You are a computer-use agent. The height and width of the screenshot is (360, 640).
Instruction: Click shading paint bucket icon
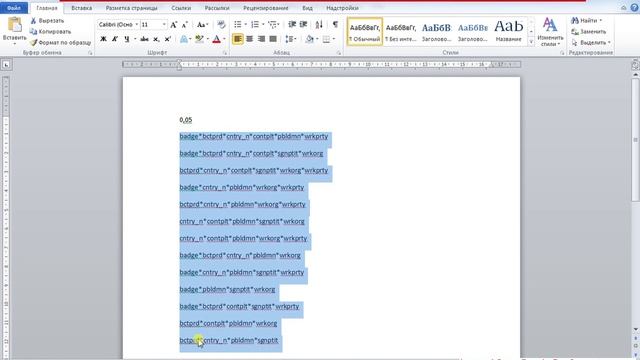[310, 39]
